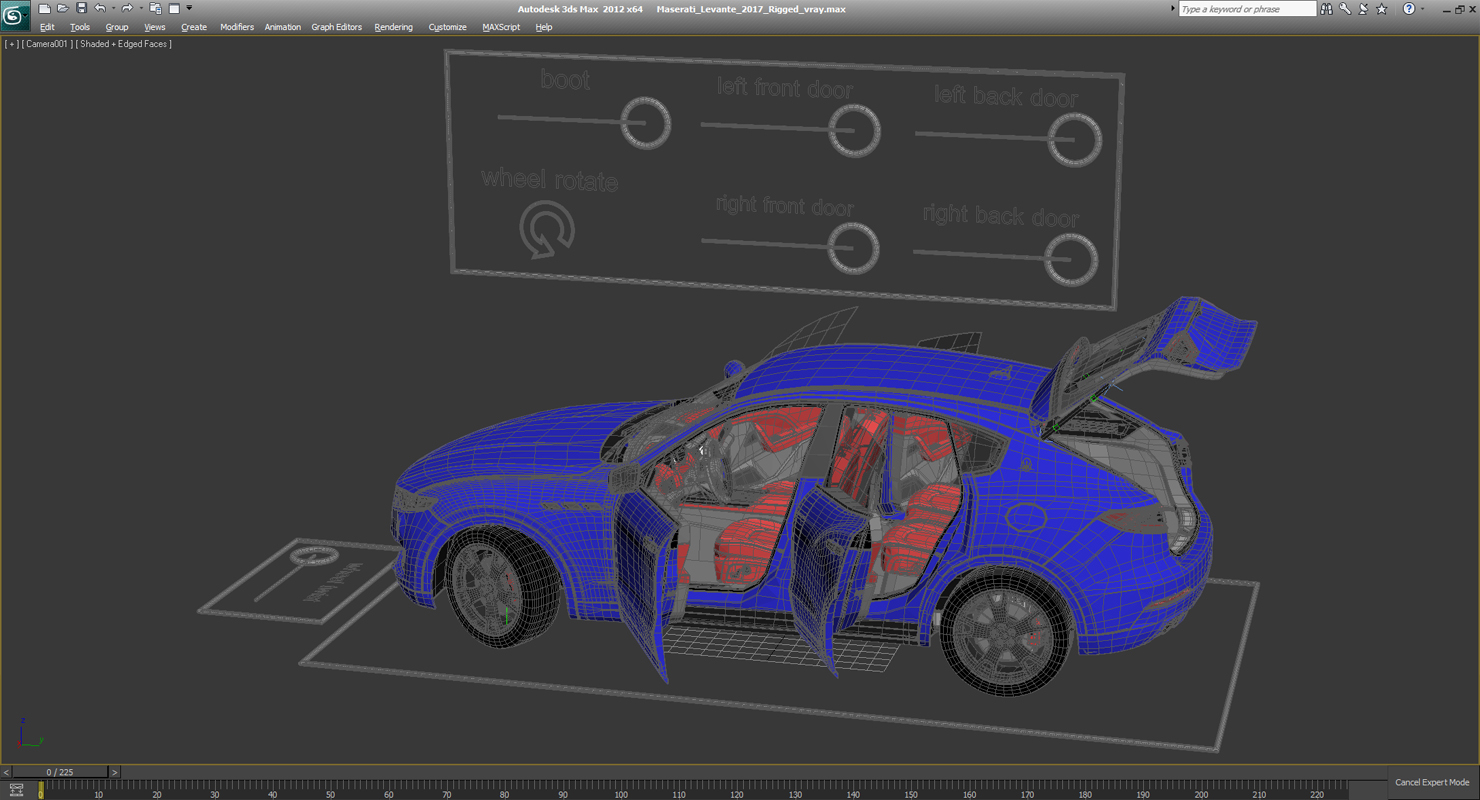Open the MAXScript menu

coord(501,27)
